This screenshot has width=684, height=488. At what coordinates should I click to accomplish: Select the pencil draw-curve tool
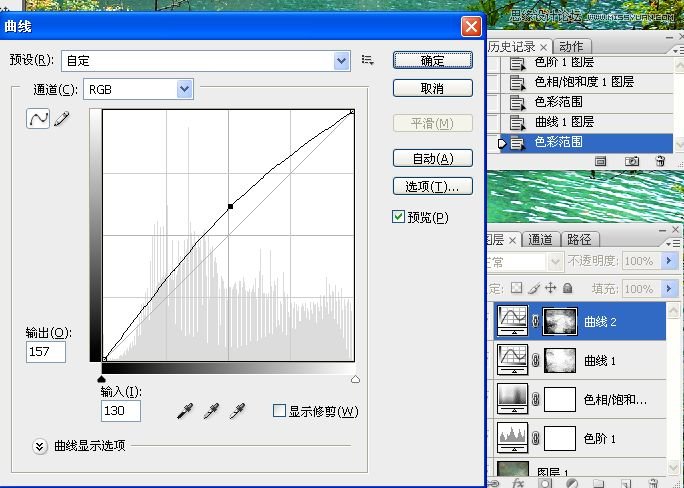click(x=62, y=119)
